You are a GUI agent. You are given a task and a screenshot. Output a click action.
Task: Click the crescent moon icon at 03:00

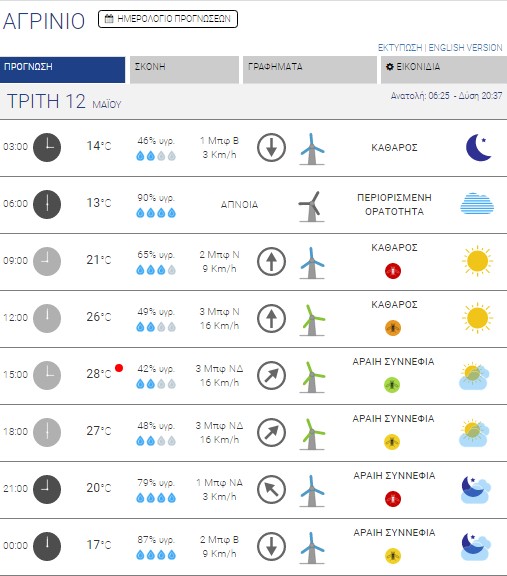pos(478,147)
